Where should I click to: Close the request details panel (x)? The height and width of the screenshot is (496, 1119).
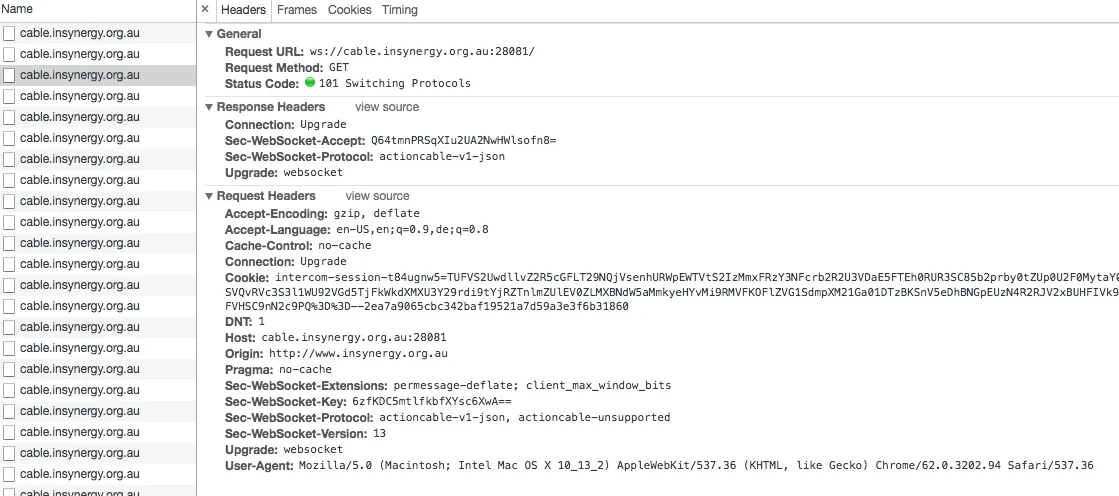(x=205, y=9)
